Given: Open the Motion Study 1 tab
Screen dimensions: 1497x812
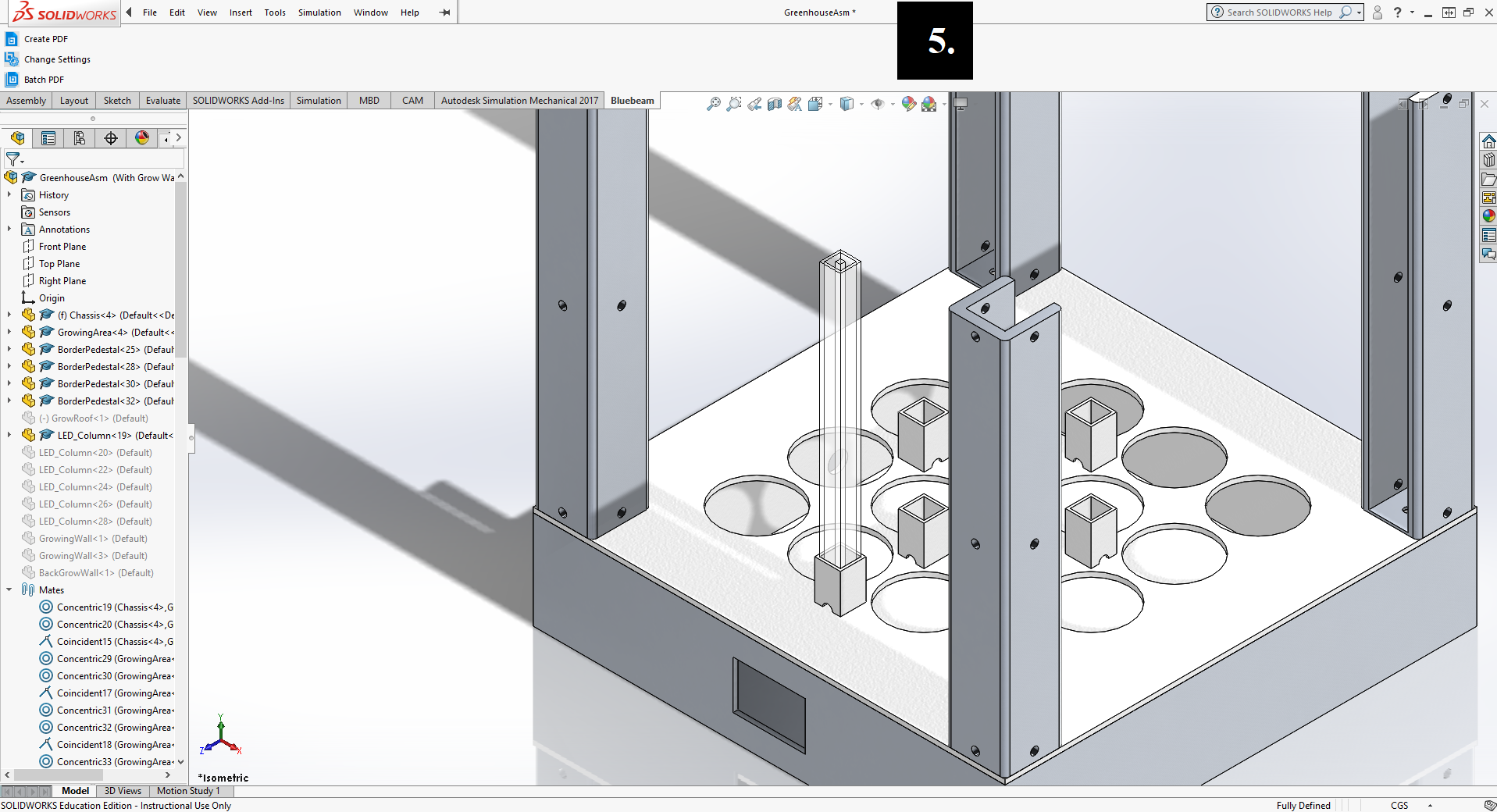Looking at the screenshot, I should pyautogui.click(x=188, y=791).
